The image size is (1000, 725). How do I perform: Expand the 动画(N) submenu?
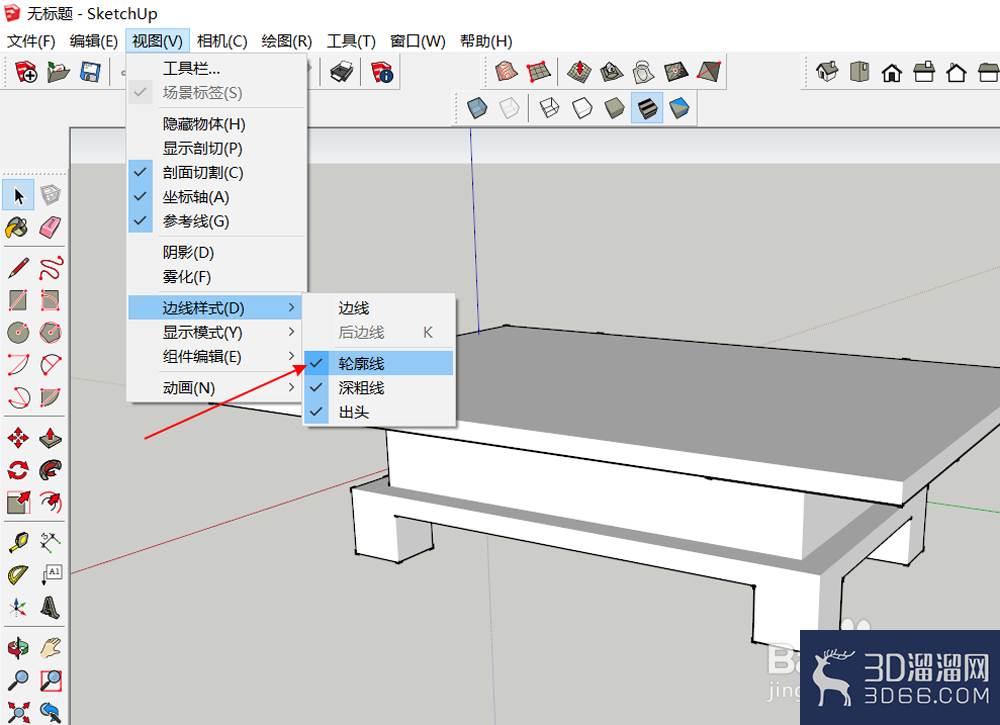(217, 388)
